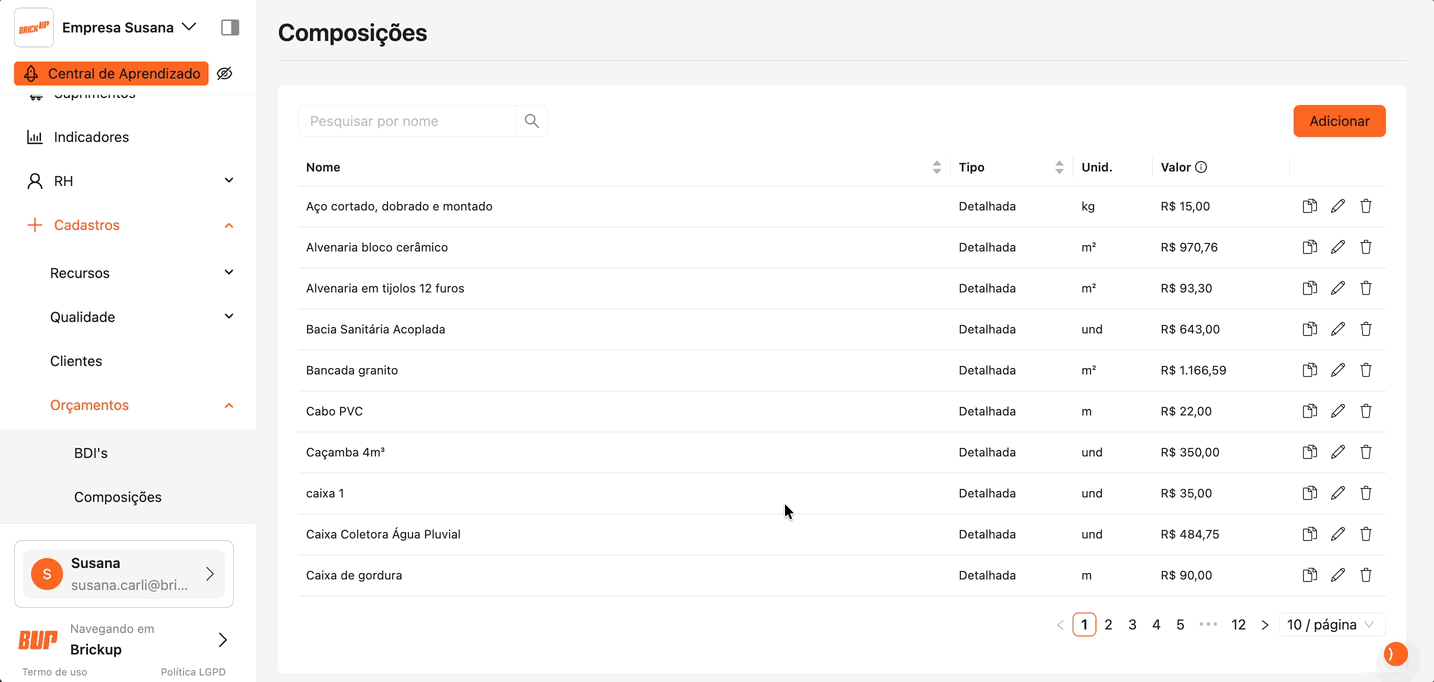Focus the Pesquisar por nome field
The width and height of the screenshot is (1434, 682).
tap(407, 121)
